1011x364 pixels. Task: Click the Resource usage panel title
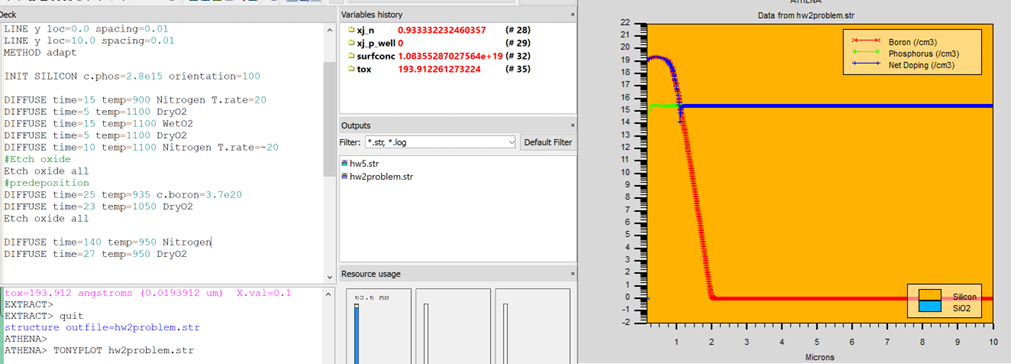click(x=371, y=274)
